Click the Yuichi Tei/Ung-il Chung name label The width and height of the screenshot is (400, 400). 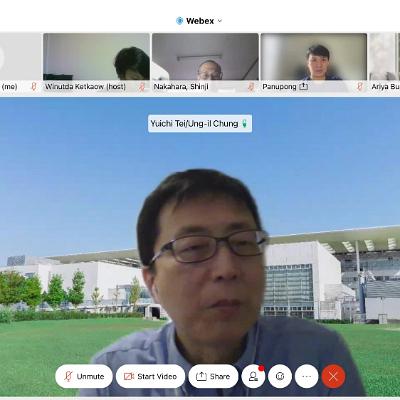click(x=194, y=124)
